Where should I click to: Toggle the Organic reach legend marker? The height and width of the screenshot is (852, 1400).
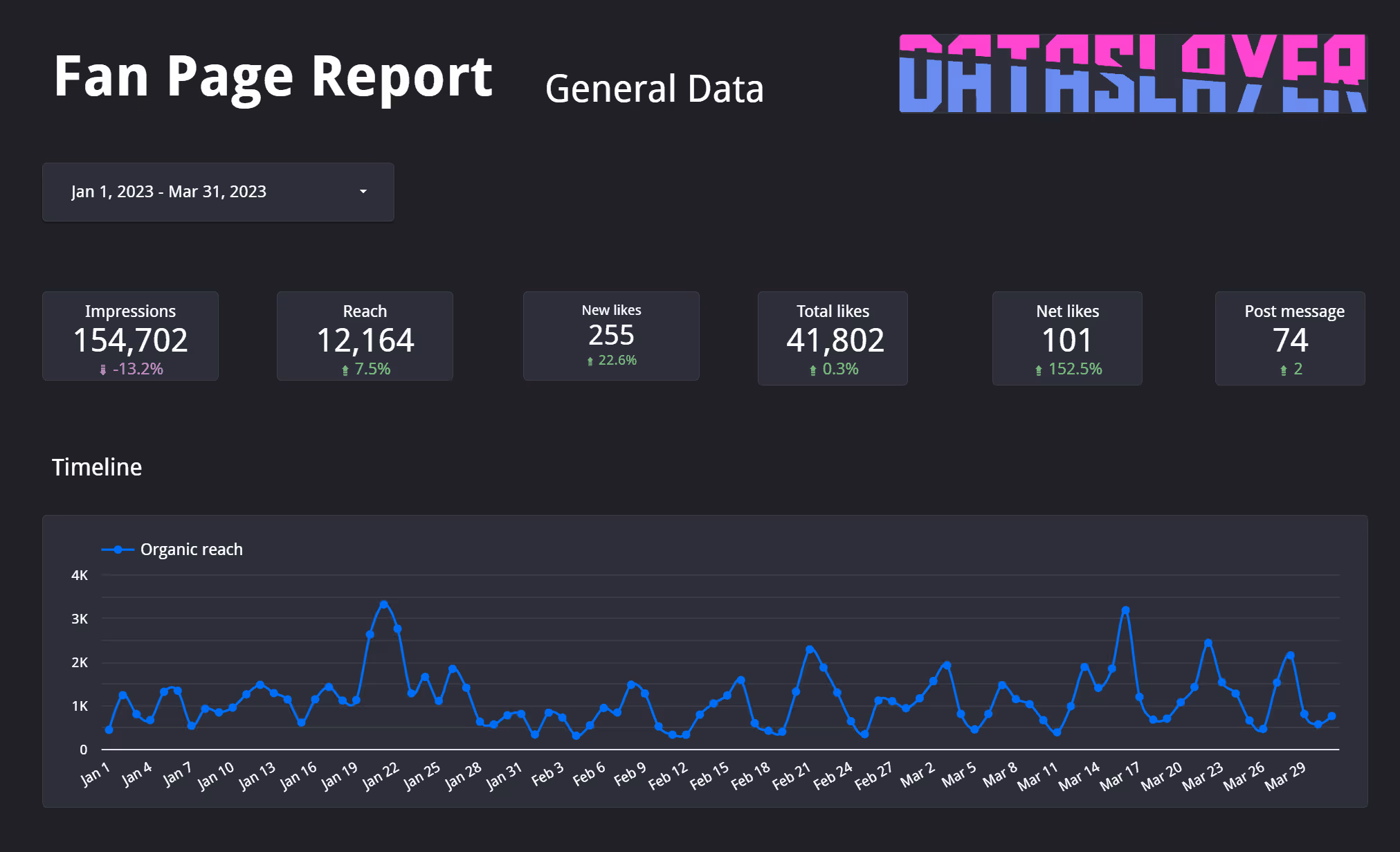click(118, 550)
